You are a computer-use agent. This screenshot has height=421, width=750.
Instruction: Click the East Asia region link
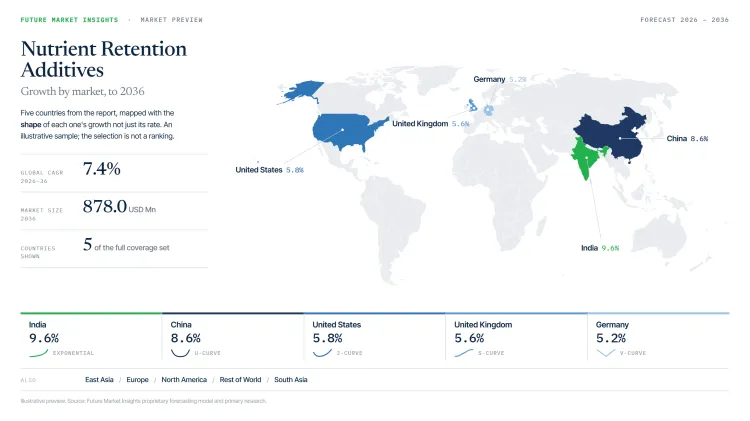coord(99,379)
